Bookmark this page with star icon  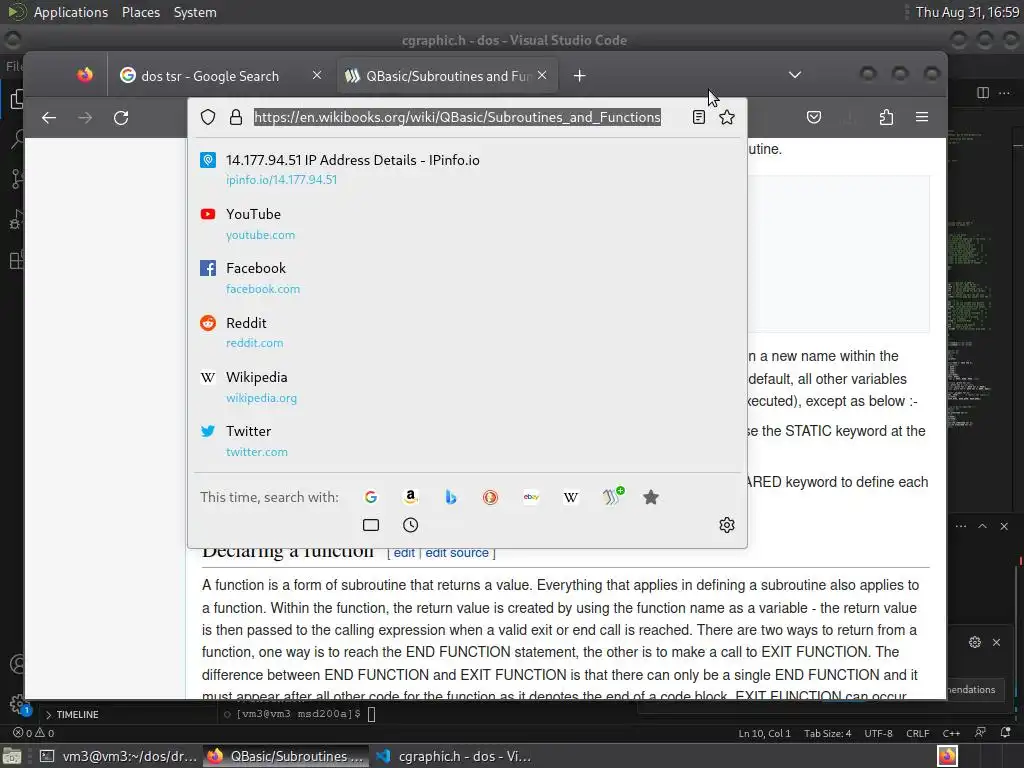(x=727, y=118)
